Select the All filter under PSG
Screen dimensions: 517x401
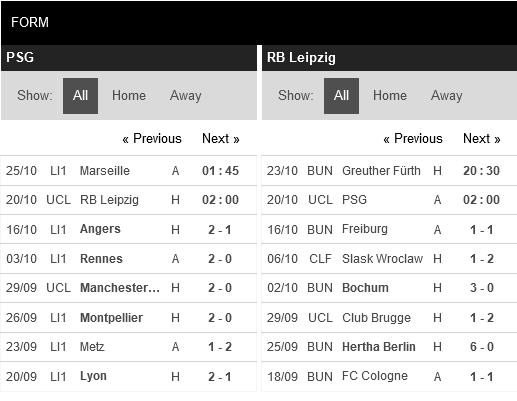[x=80, y=96]
